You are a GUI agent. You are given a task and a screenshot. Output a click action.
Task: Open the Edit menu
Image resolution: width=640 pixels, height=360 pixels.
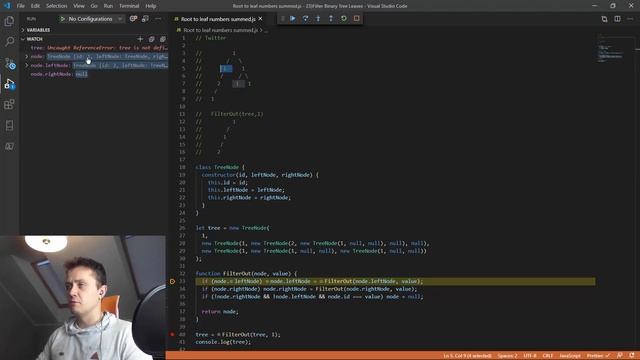coord(36,6)
